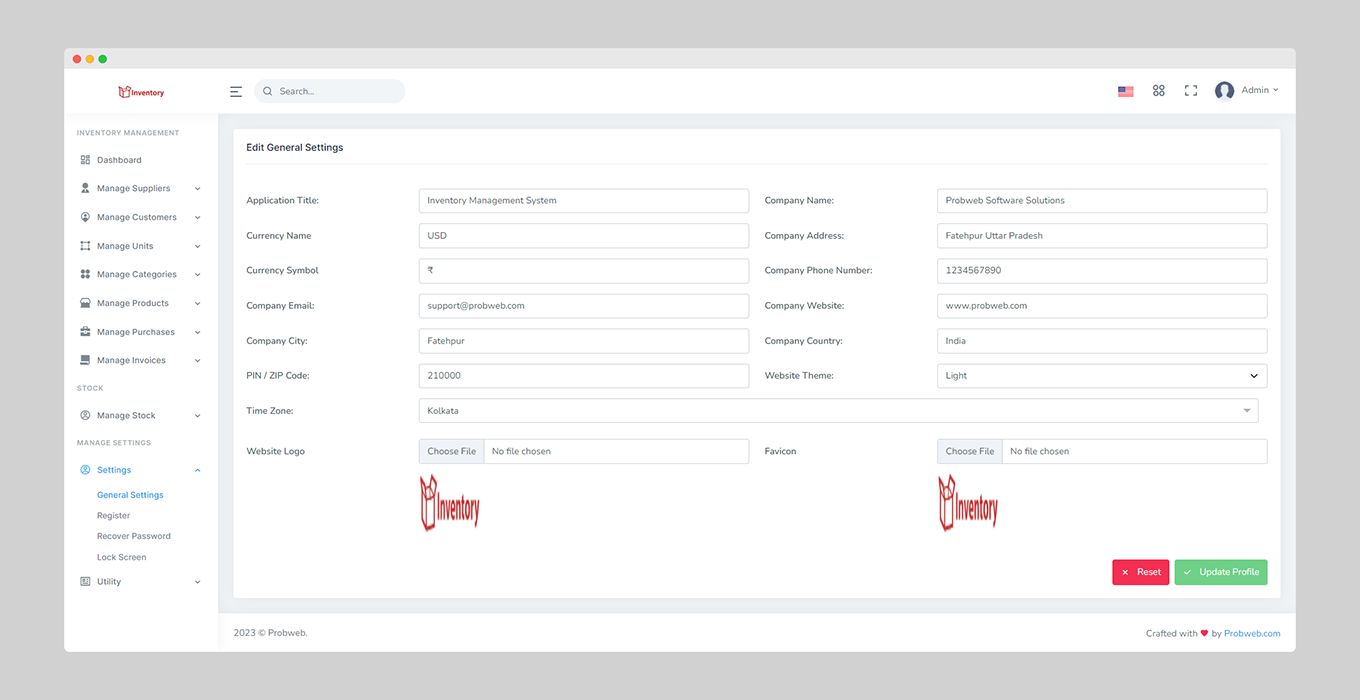Viewport: 1360px width, 700px height.
Task: Click the Website Logo preview image
Action: coord(449,503)
